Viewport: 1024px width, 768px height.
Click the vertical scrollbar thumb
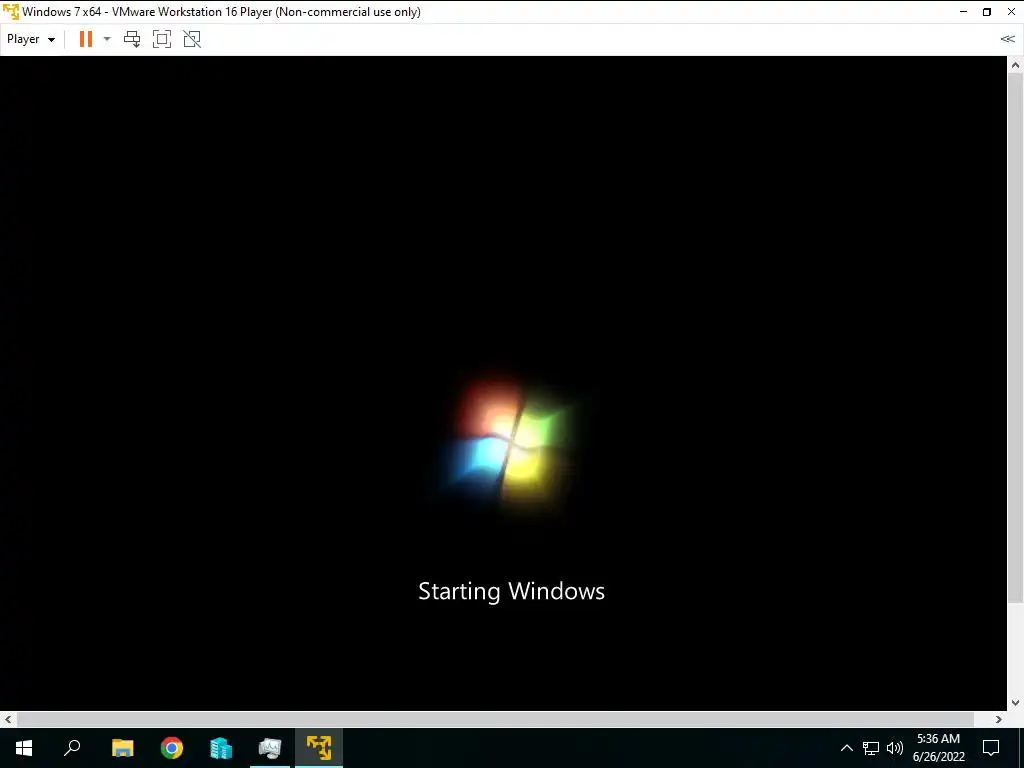pos(1016,337)
